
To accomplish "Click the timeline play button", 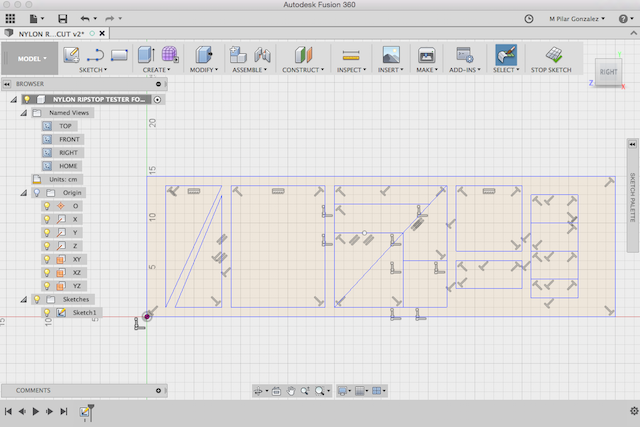I will pyautogui.click(x=36, y=411).
